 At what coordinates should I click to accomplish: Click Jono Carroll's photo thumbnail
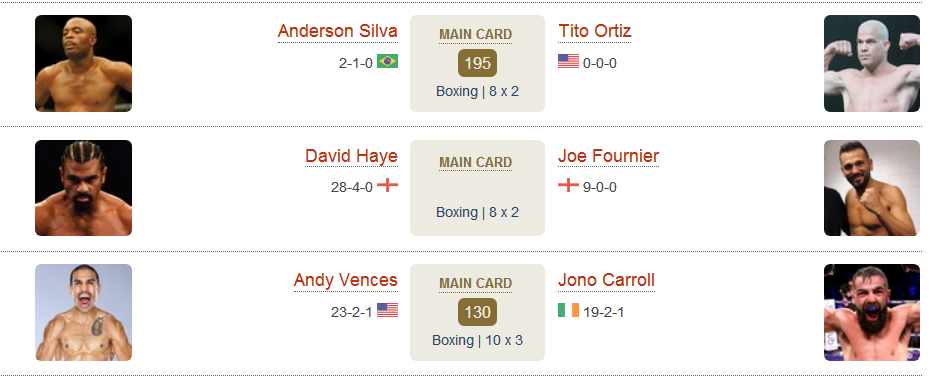[x=871, y=312]
